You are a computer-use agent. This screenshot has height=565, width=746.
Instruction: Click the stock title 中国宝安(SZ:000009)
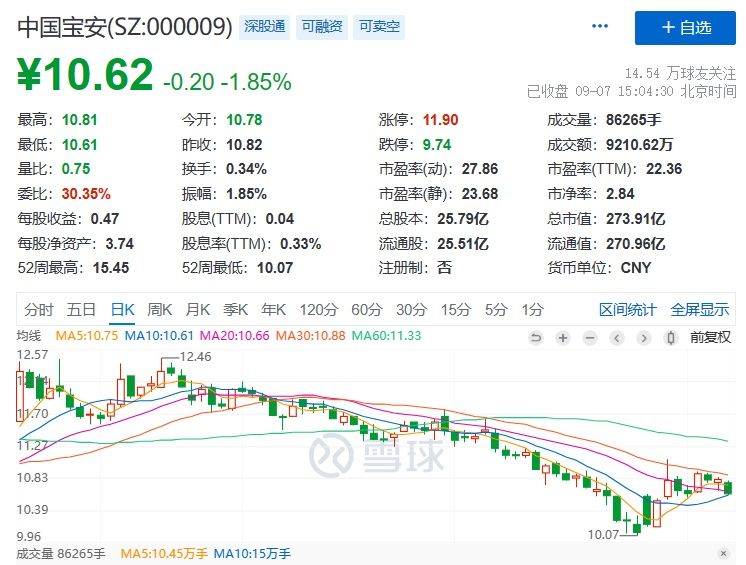point(125,27)
